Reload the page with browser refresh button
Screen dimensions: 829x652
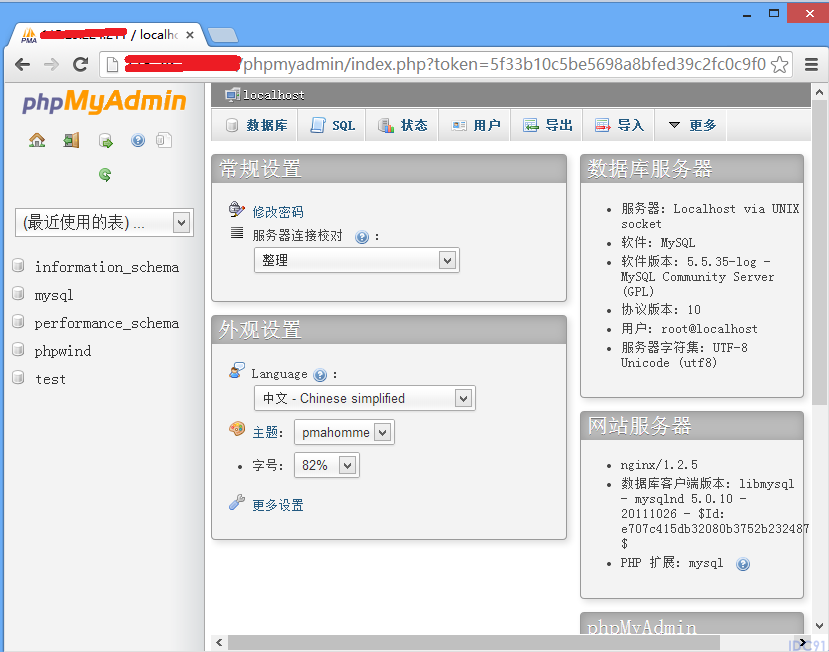coord(80,65)
